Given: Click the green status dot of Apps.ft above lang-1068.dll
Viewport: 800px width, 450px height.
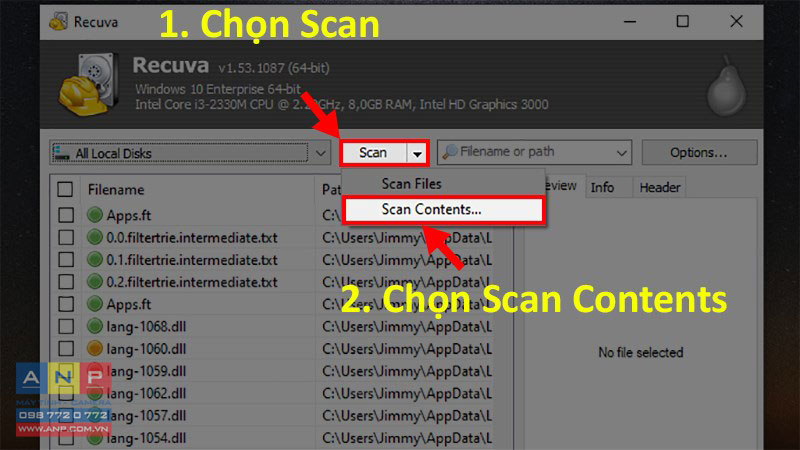Looking at the screenshot, I should (94, 304).
